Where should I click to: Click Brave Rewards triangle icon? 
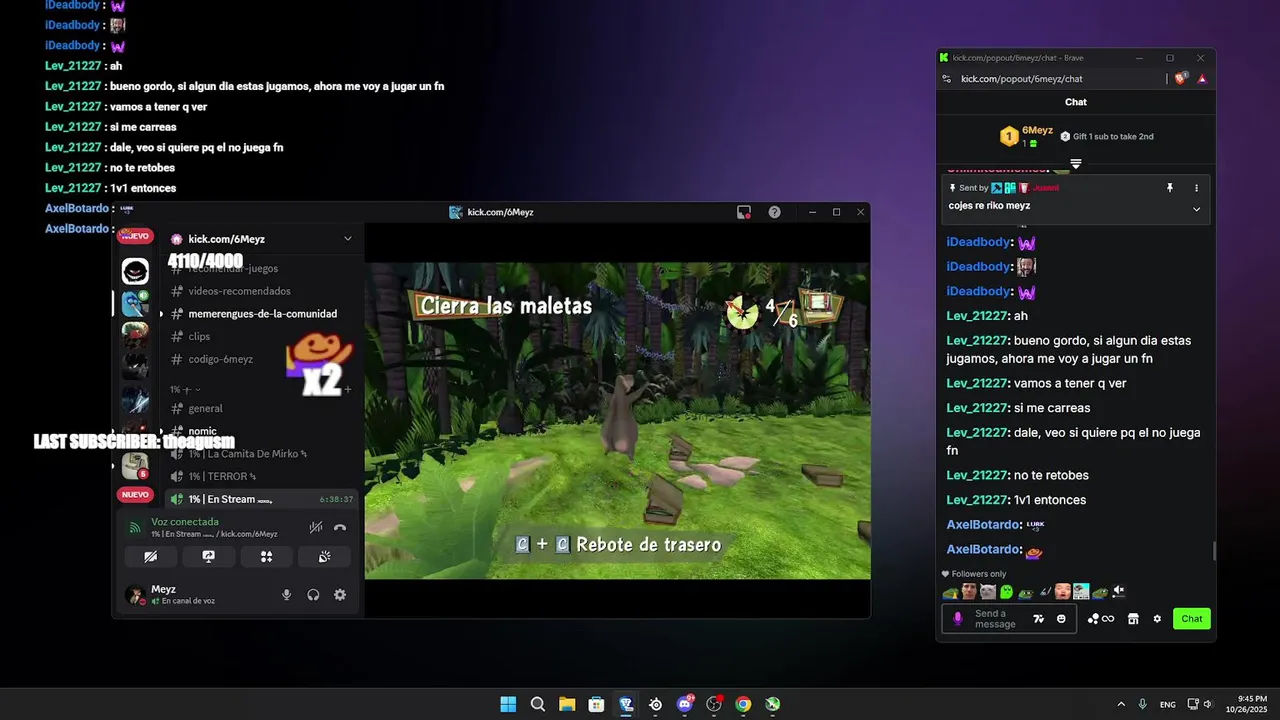point(1202,78)
